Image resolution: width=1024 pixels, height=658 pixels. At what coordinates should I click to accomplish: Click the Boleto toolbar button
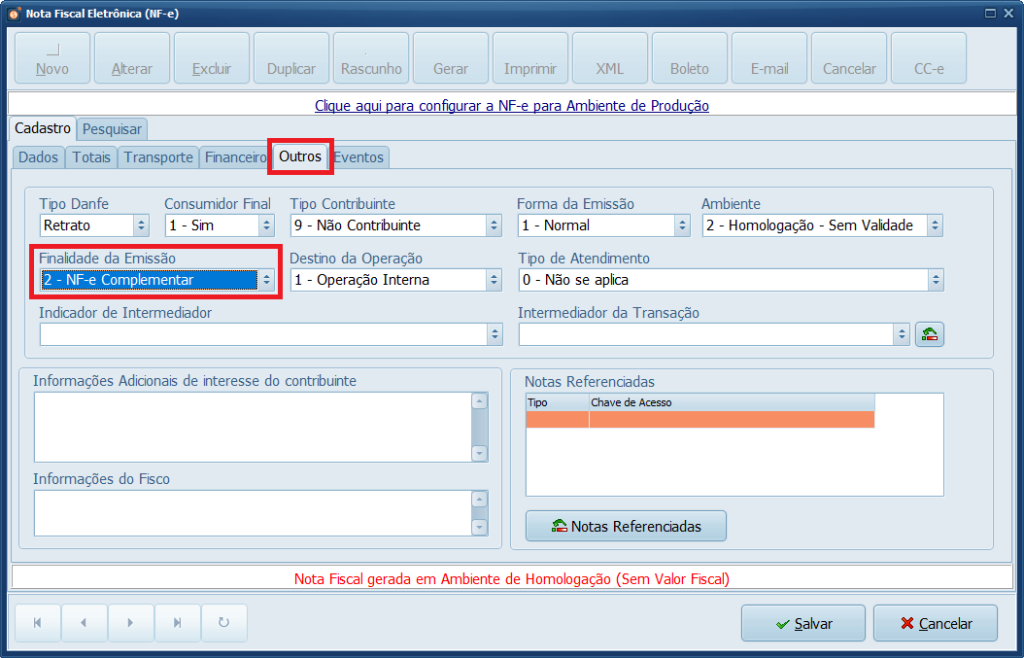[x=689, y=57]
